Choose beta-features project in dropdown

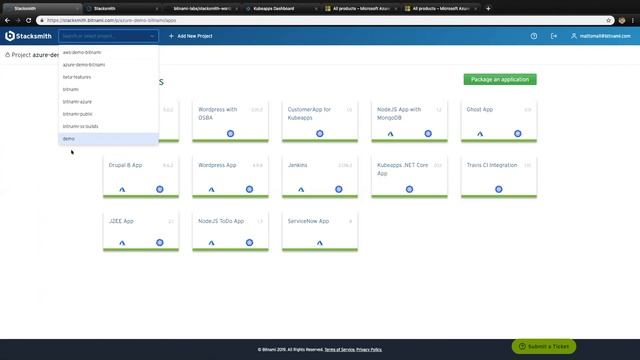pyautogui.click(x=108, y=77)
